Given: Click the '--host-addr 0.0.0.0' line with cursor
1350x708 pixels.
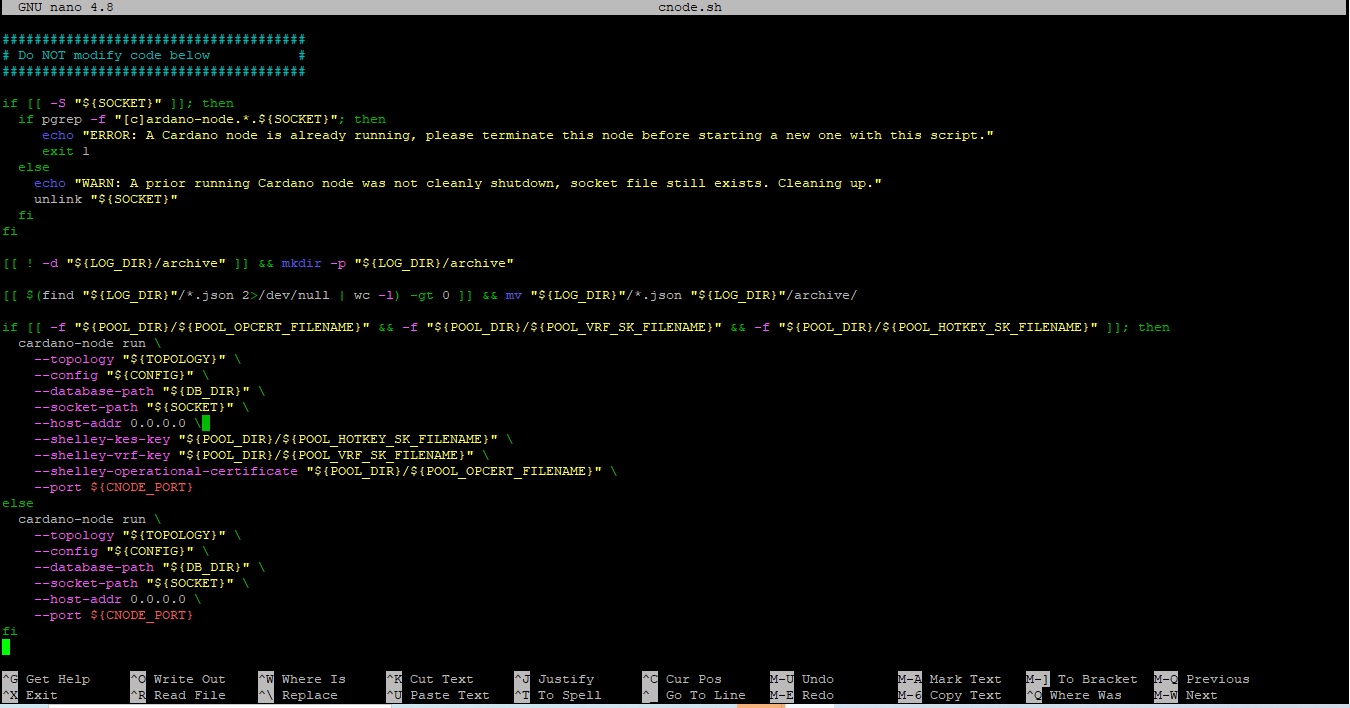Looking at the screenshot, I should pos(122,423).
